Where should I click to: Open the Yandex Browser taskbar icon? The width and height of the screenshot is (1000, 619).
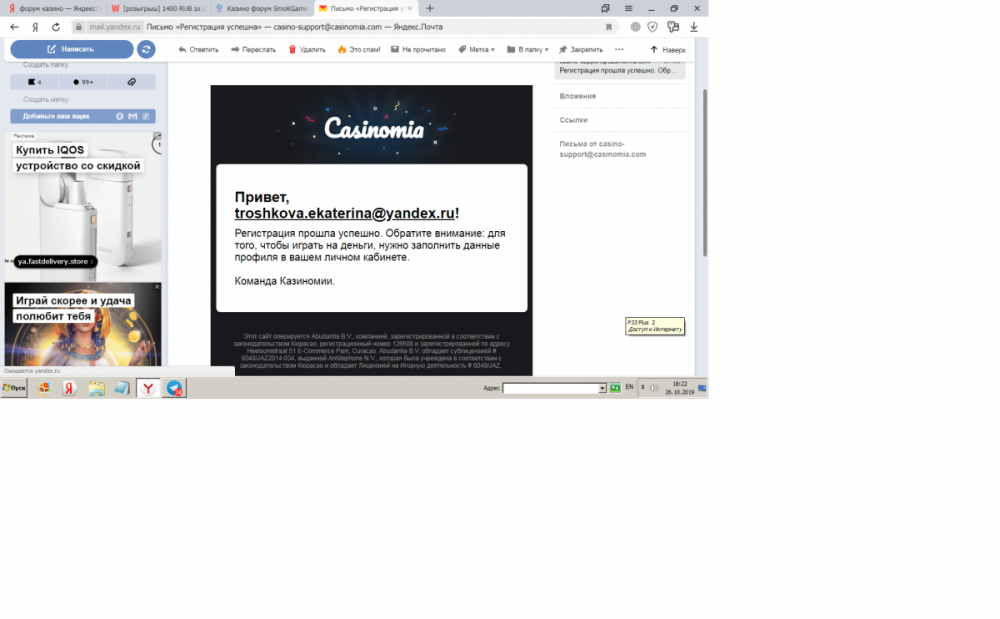click(x=148, y=388)
